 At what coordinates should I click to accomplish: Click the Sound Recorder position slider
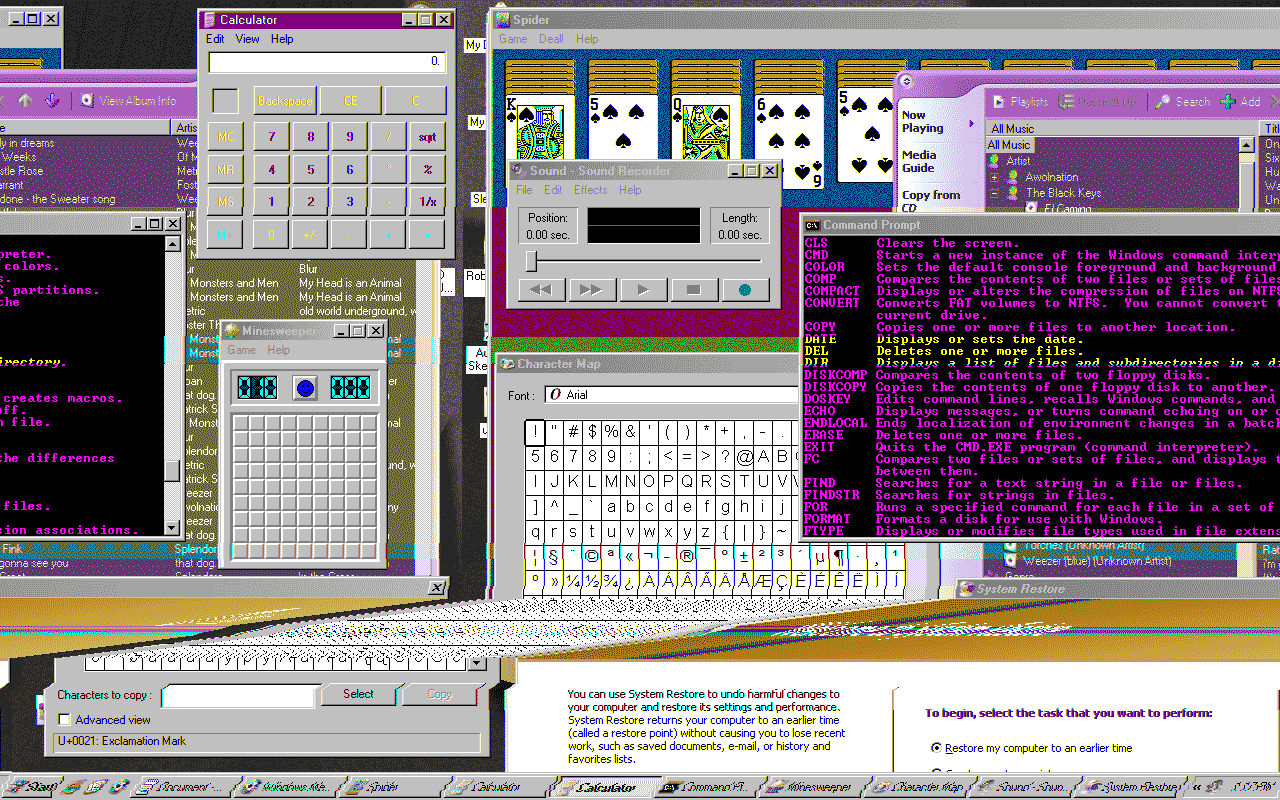coord(532,261)
